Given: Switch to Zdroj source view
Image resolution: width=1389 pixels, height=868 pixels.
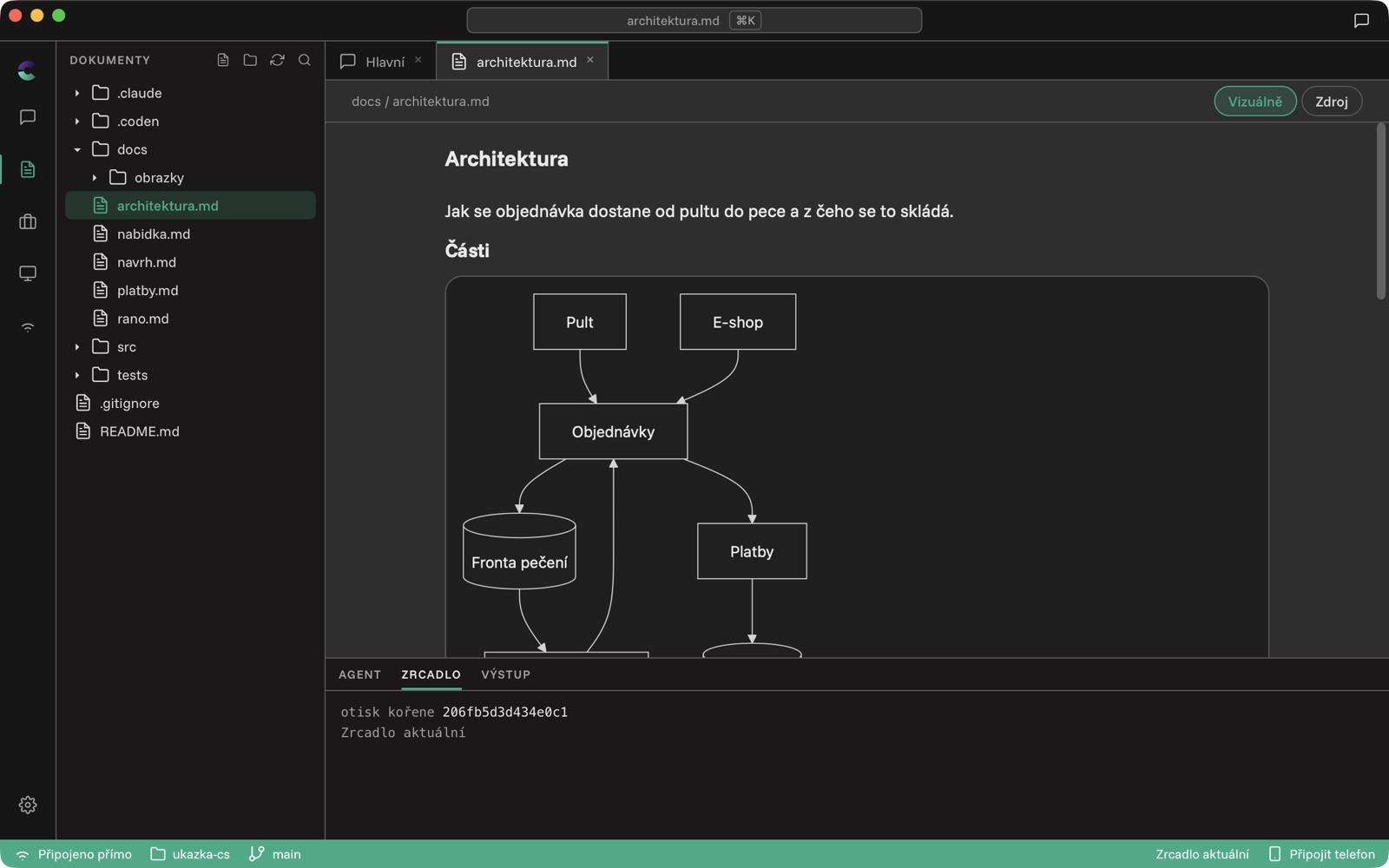Looking at the screenshot, I should (x=1331, y=102).
